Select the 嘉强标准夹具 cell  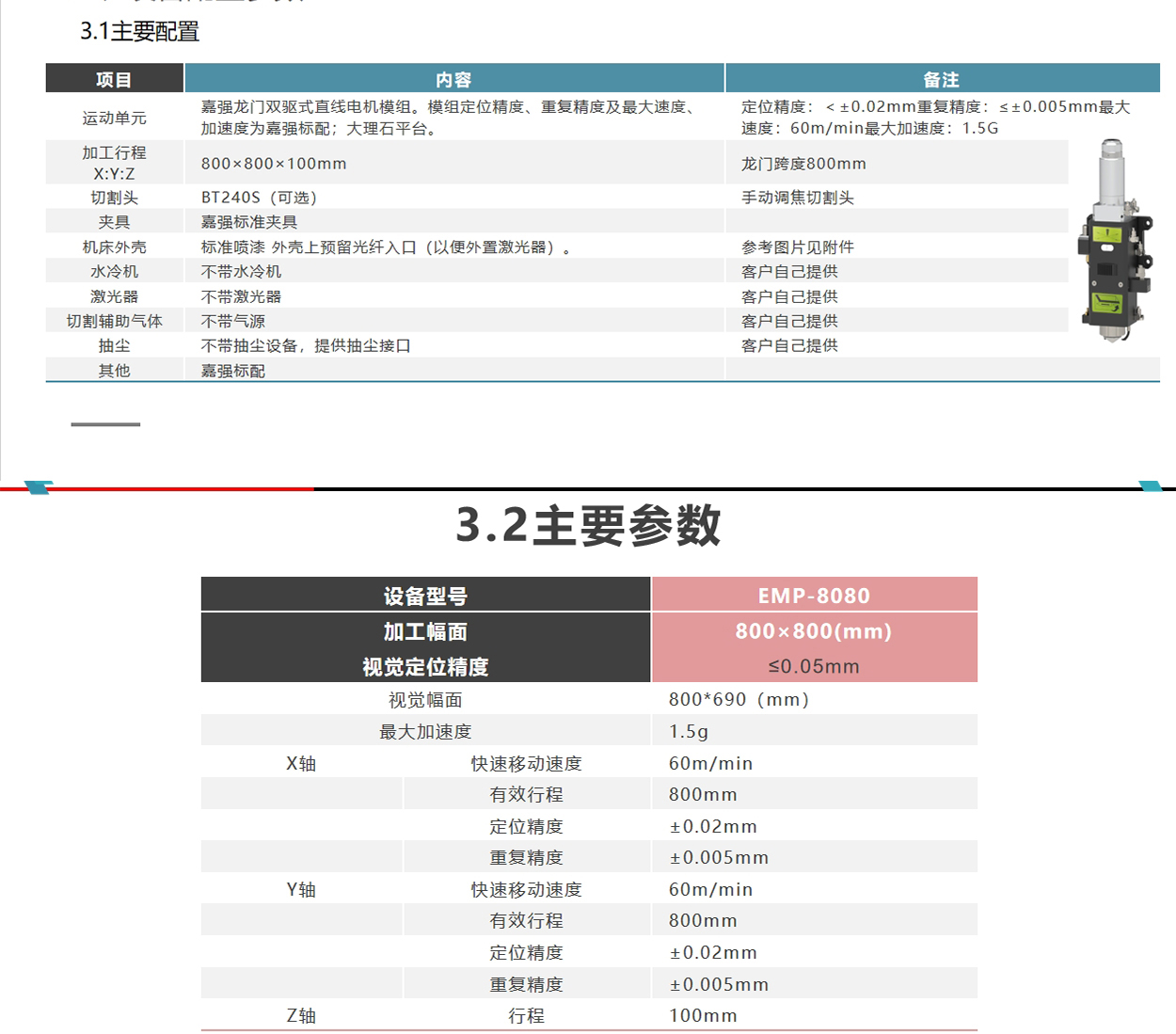point(249,222)
